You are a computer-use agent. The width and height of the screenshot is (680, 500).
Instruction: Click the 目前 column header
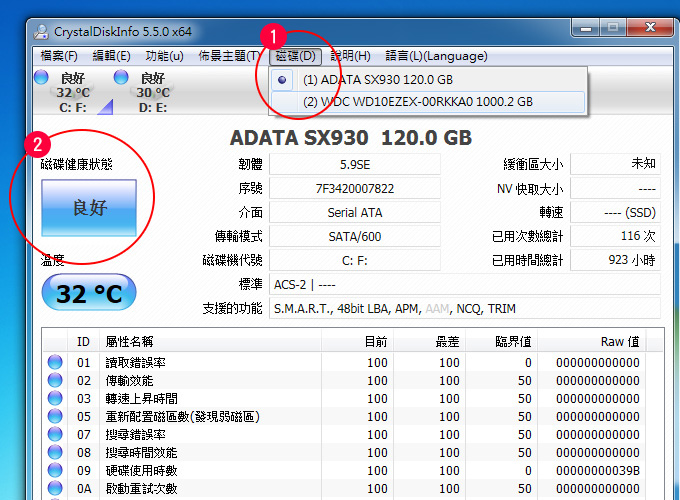click(x=358, y=342)
